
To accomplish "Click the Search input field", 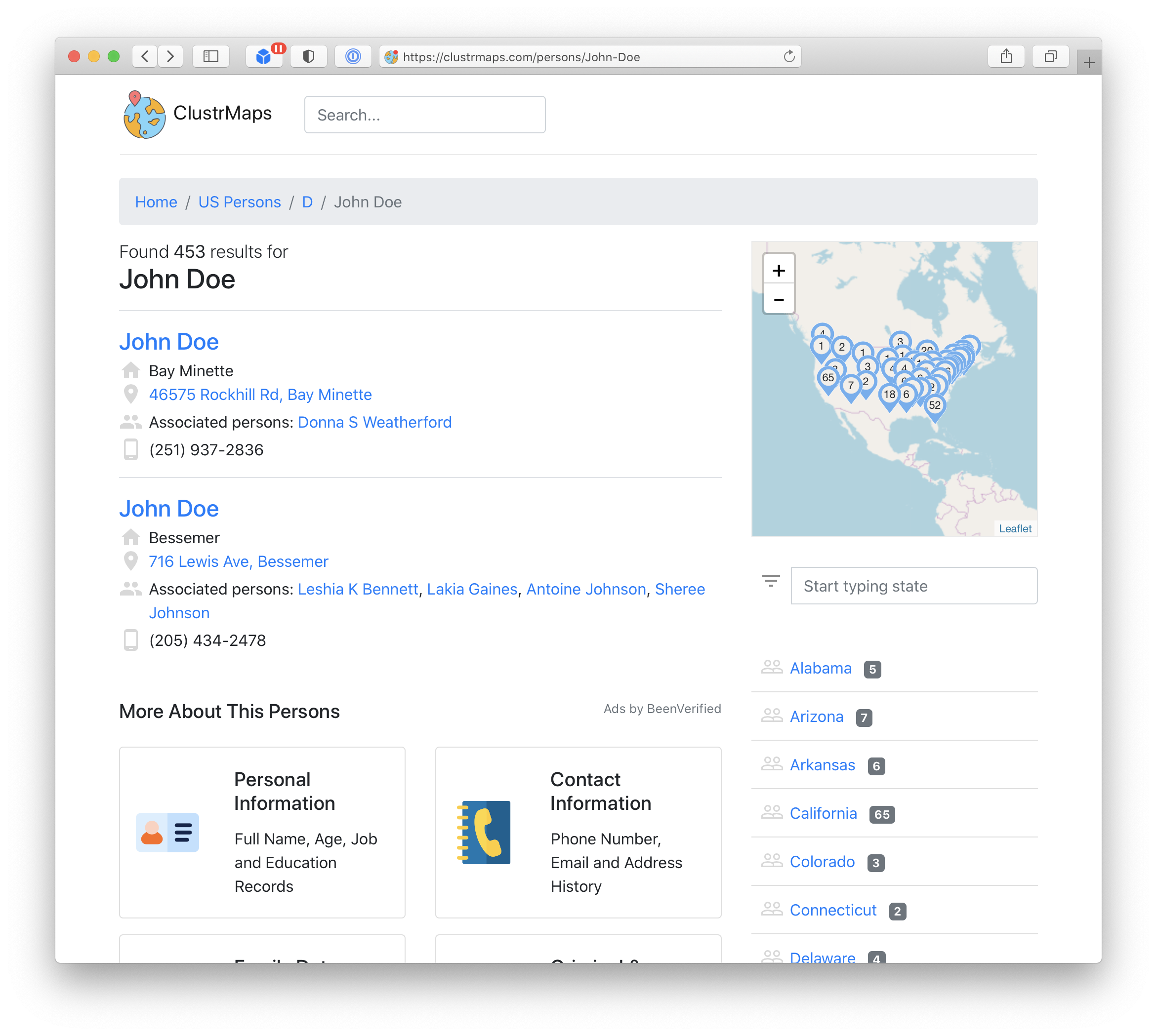I will pos(425,115).
